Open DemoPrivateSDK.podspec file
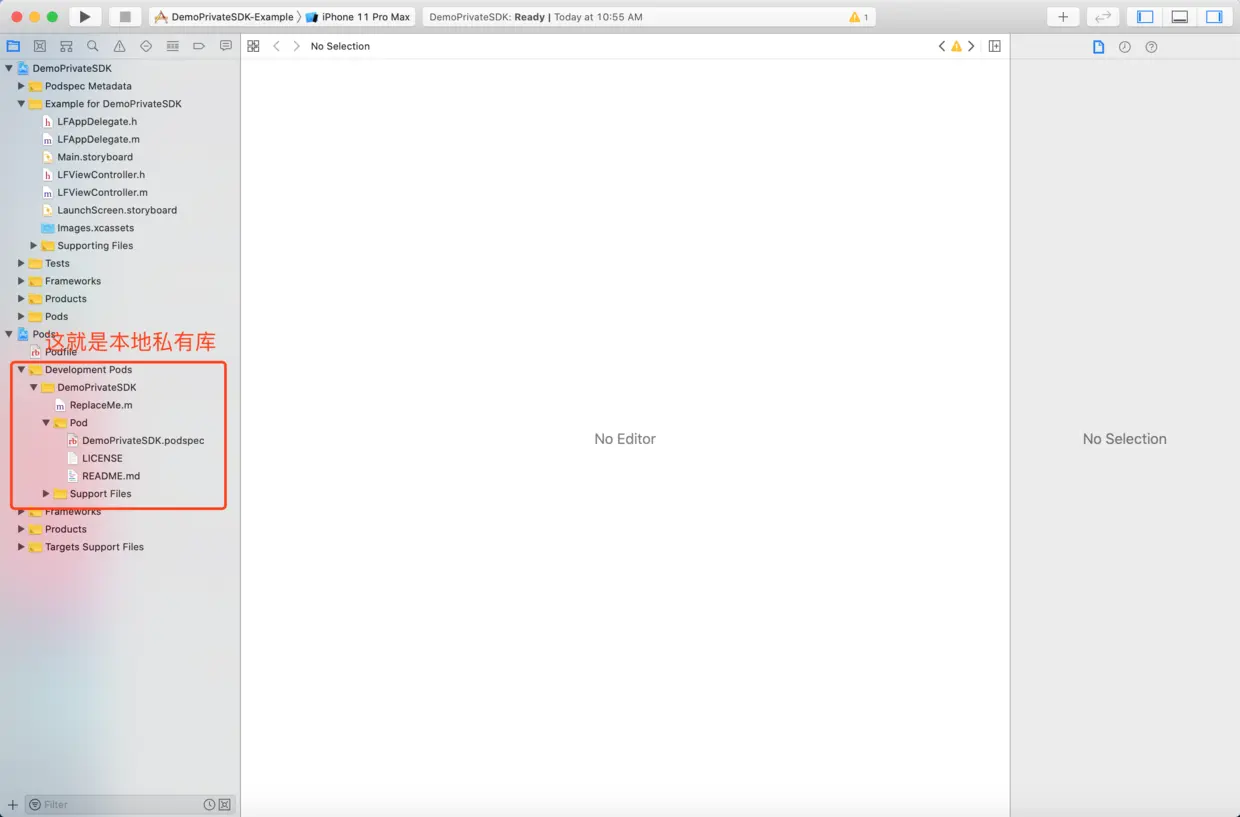 pos(143,440)
